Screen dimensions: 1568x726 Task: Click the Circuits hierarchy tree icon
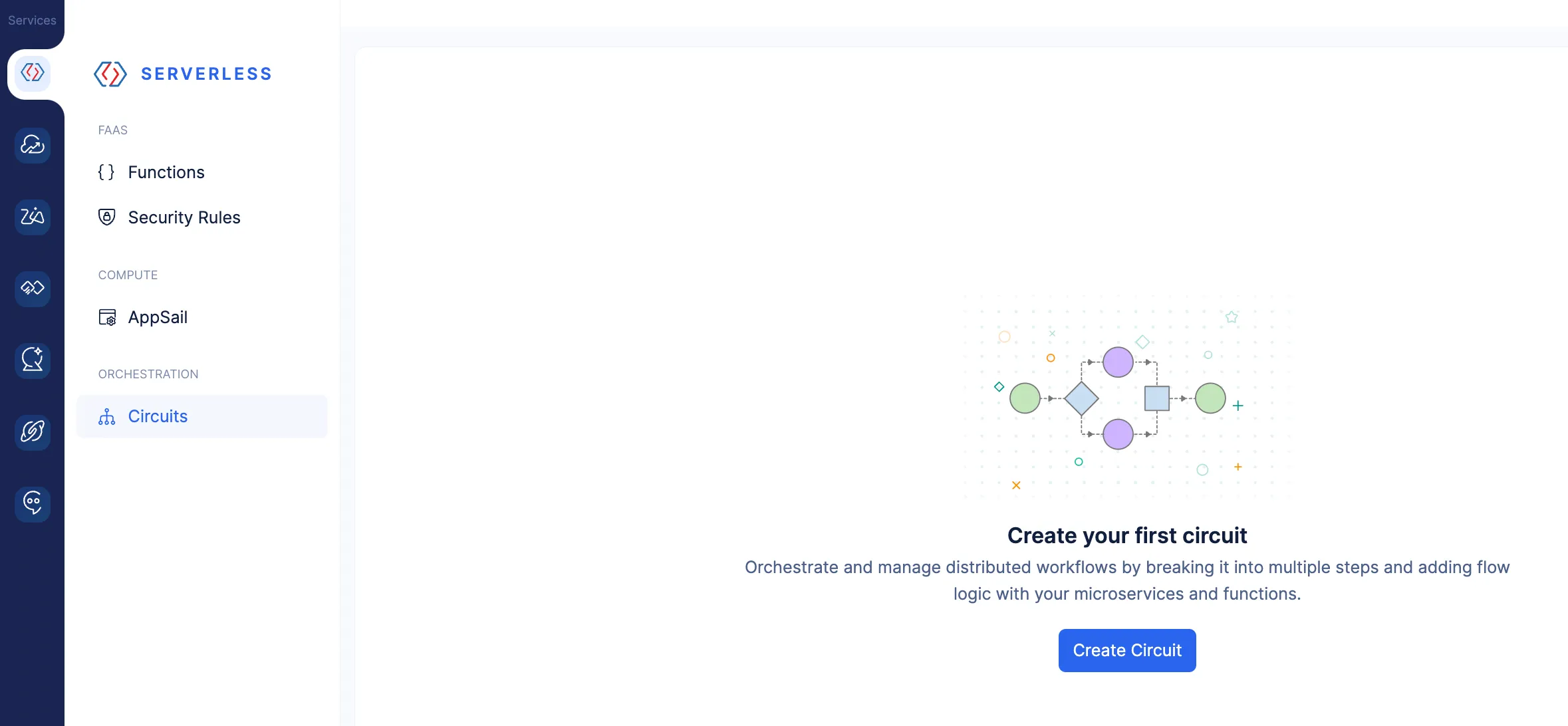[x=106, y=417]
